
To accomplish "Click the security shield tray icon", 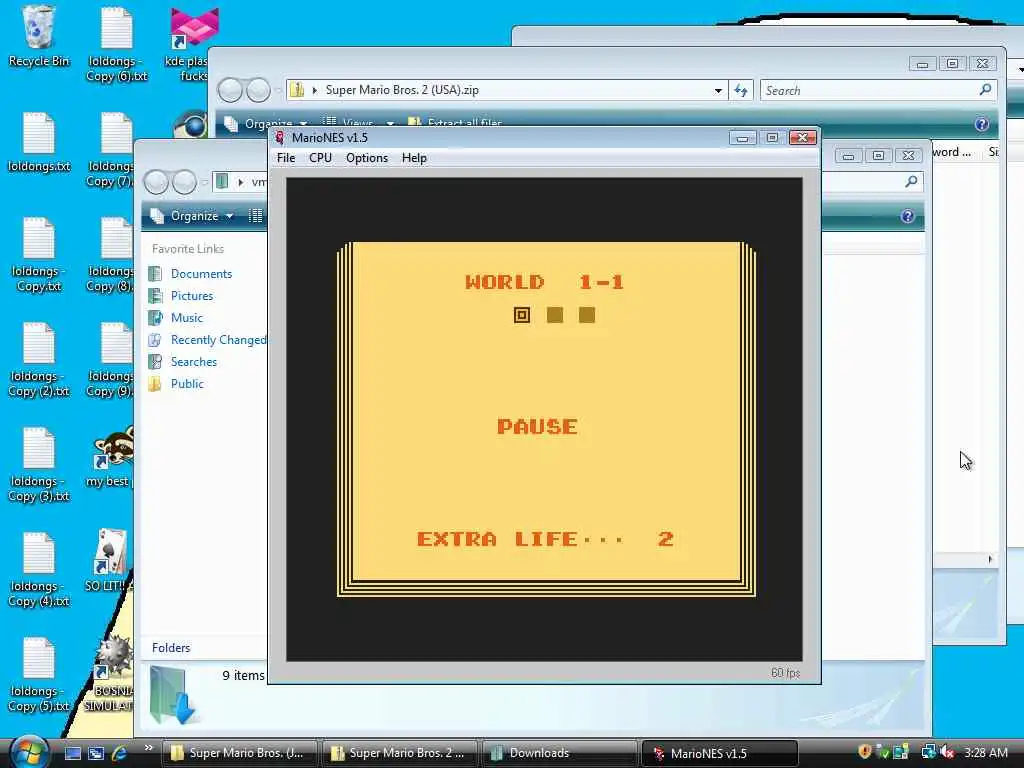I will coord(865,752).
